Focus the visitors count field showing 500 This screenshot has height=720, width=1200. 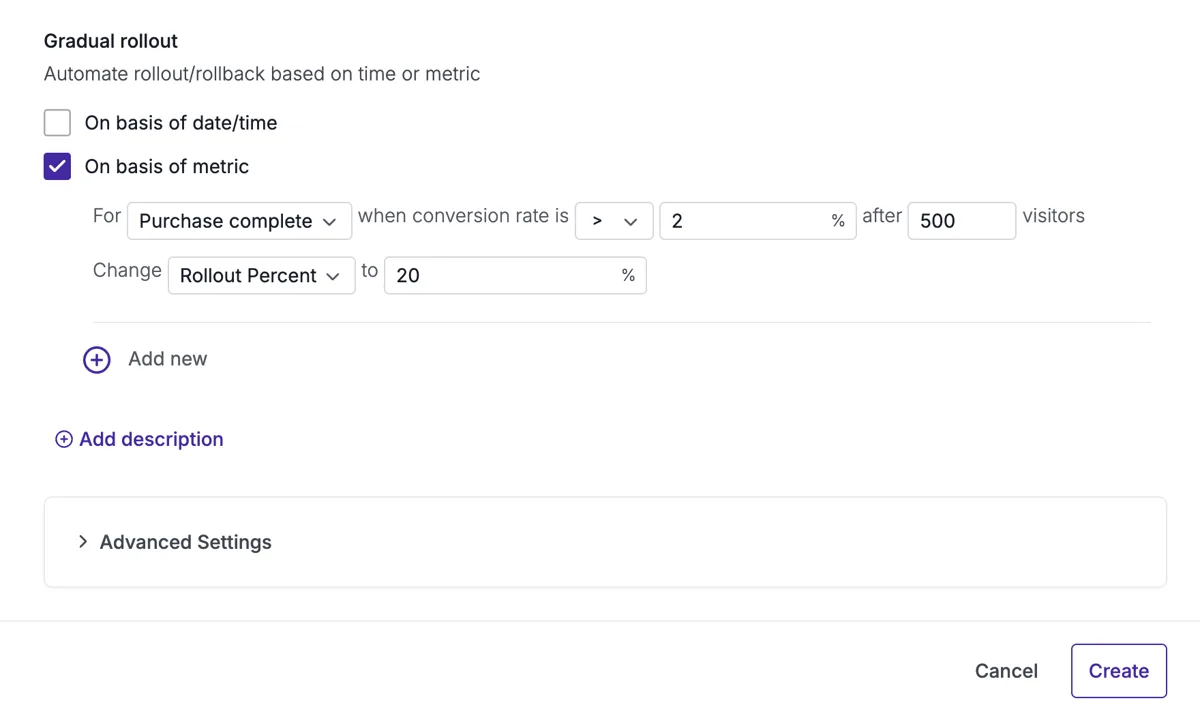pos(962,221)
